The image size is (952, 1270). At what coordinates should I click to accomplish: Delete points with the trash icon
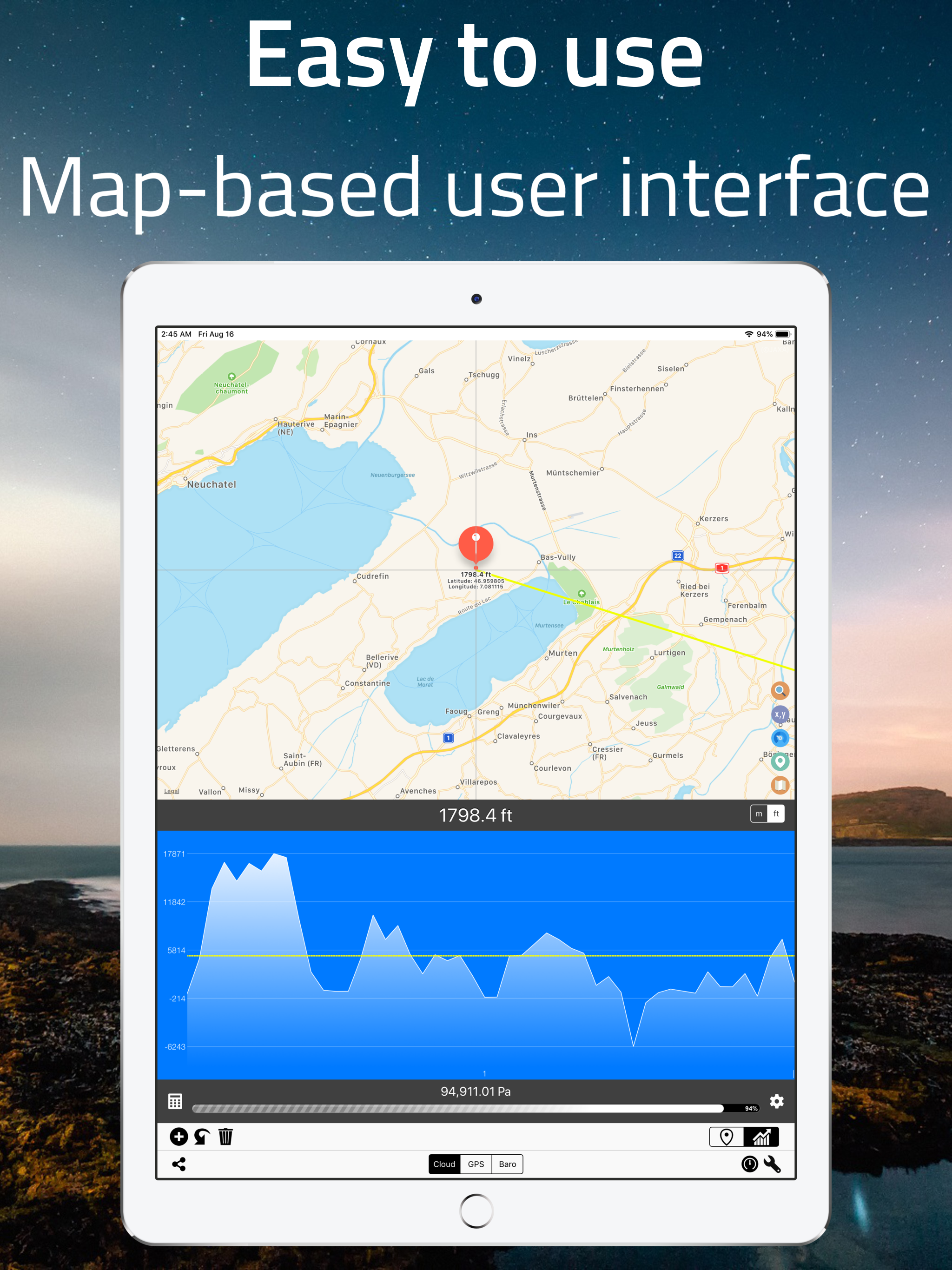point(225,1136)
